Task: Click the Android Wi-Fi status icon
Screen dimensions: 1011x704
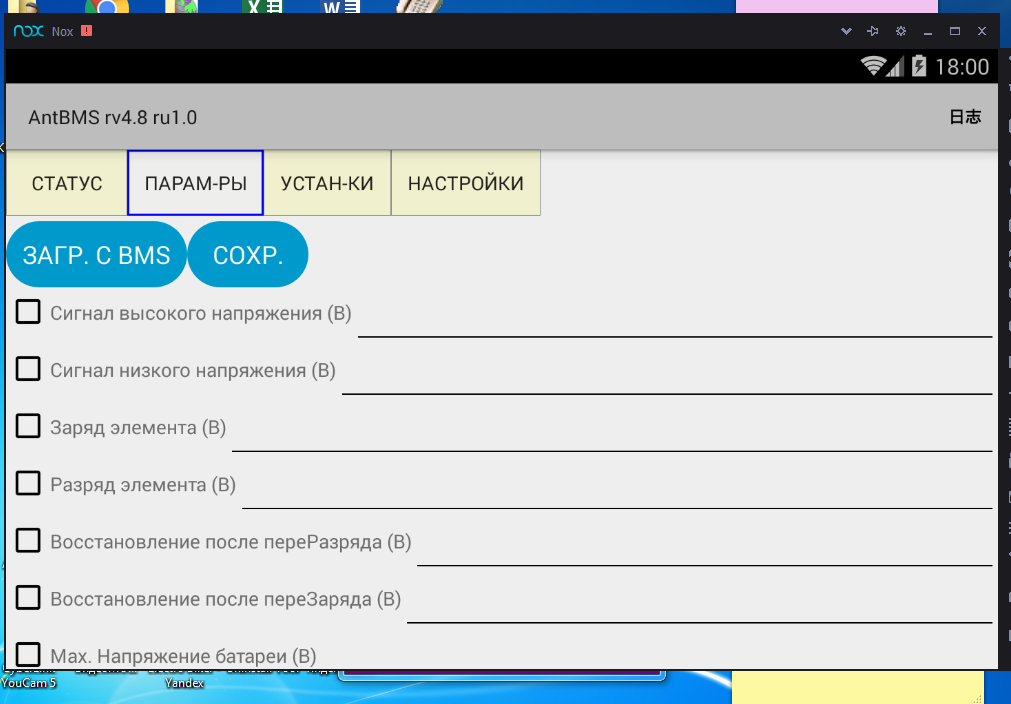Action: pyautogui.click(x=873, y=66)
